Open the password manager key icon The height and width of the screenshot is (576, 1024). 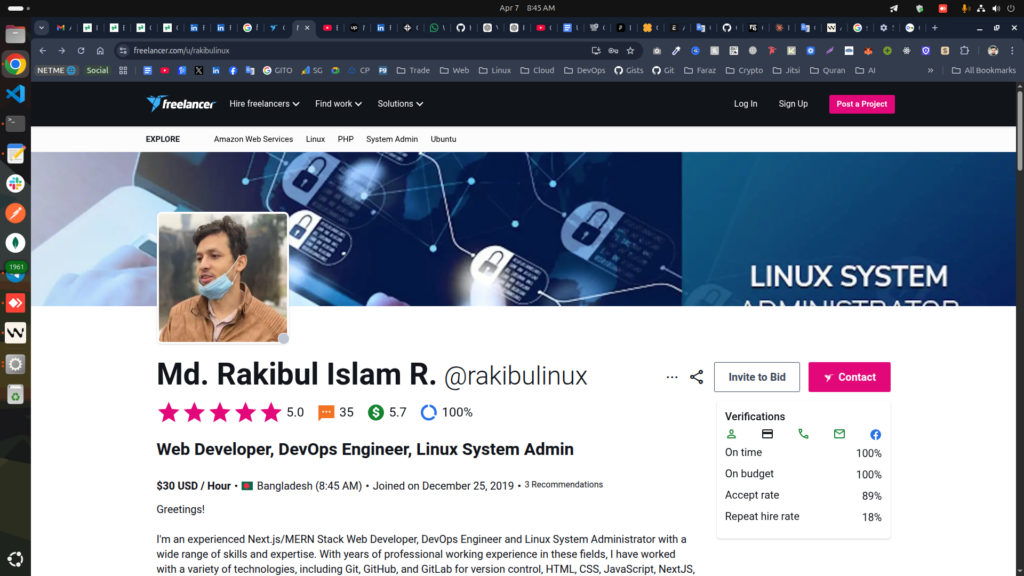(613, 50)
